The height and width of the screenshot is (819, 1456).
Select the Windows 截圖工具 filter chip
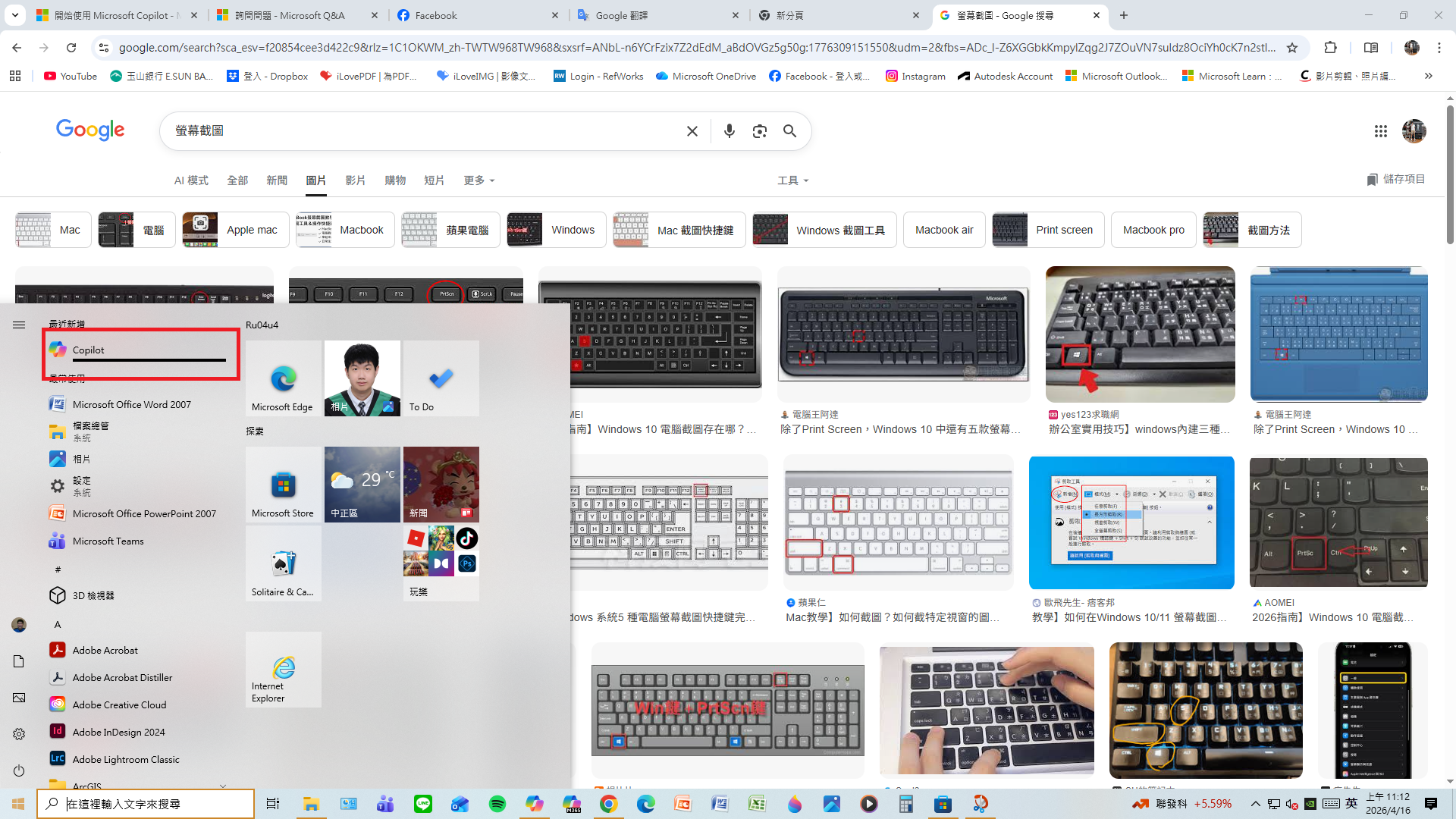824,230
